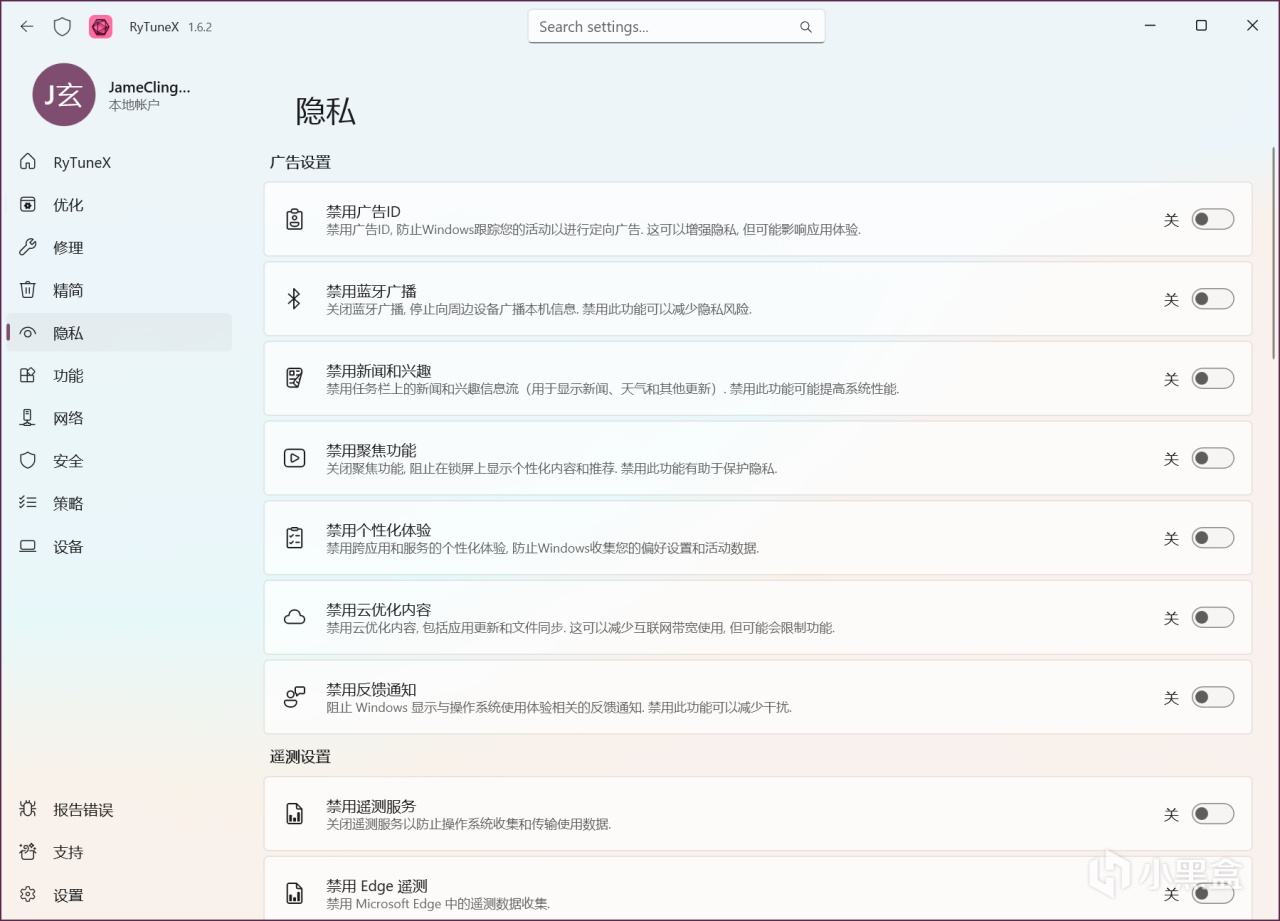
Task: Toggle the 禁用广告ID switch
Action: (1212, 219)
